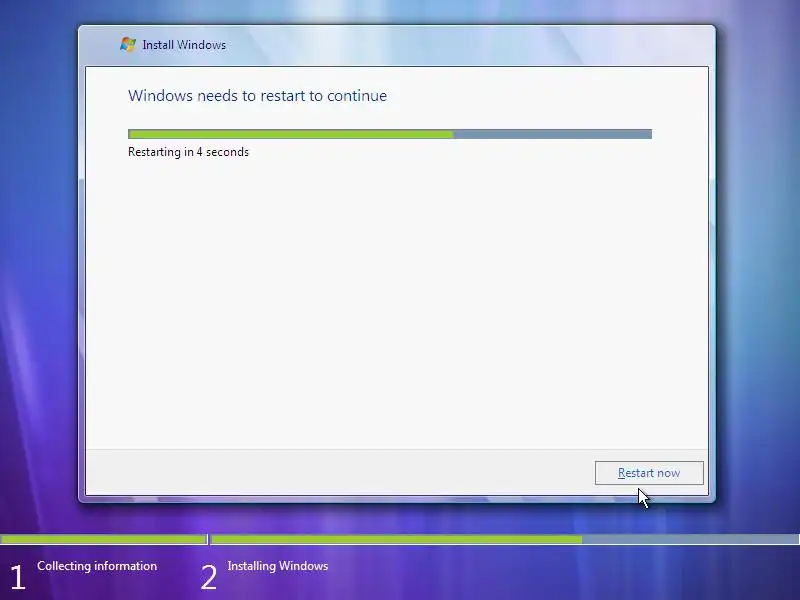Click the Collecting information progress bar
Image resolution: width=800 pixels, height=600 pixels.
click(104, 539)
